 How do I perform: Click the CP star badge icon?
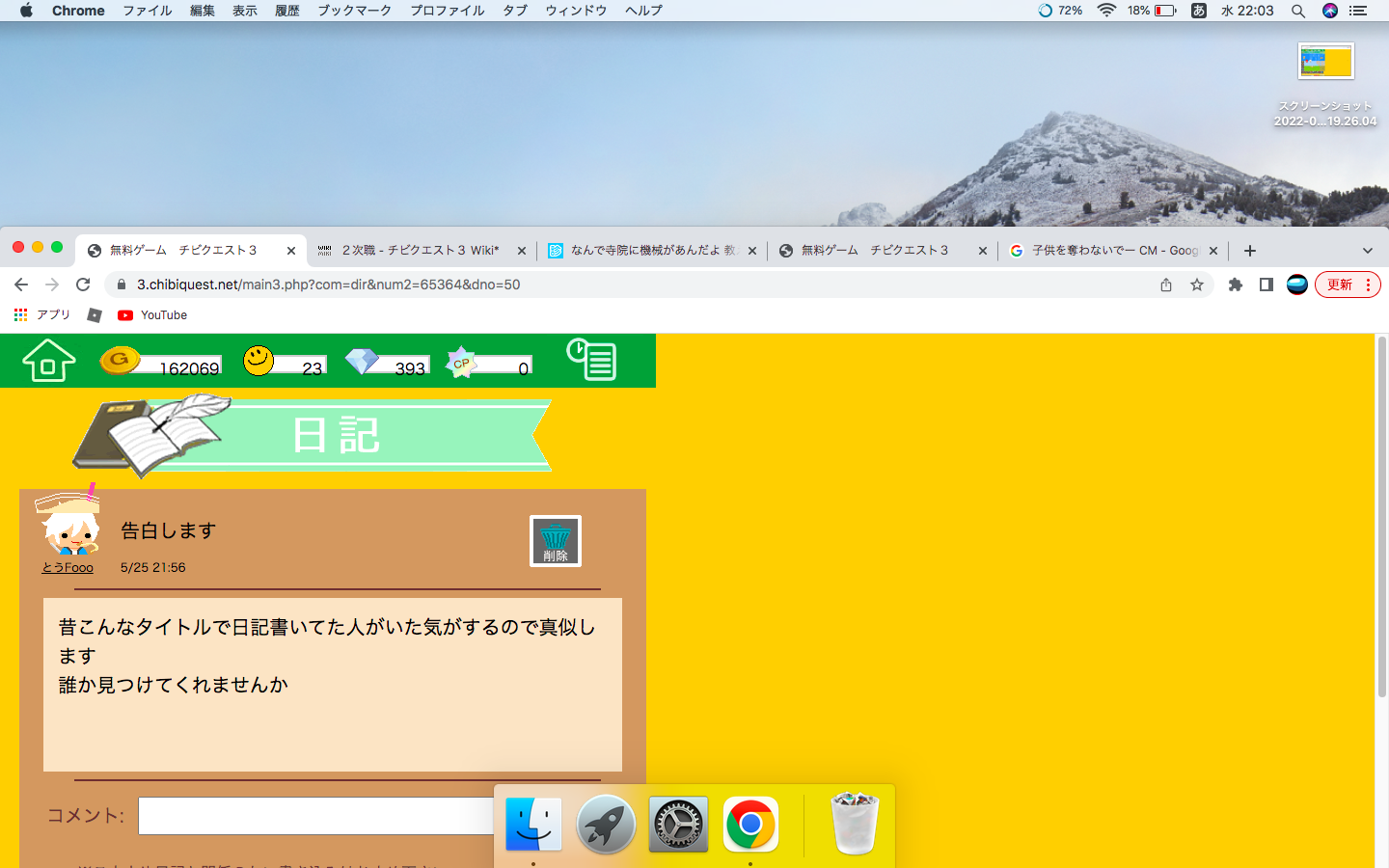[x=461, y=362]
